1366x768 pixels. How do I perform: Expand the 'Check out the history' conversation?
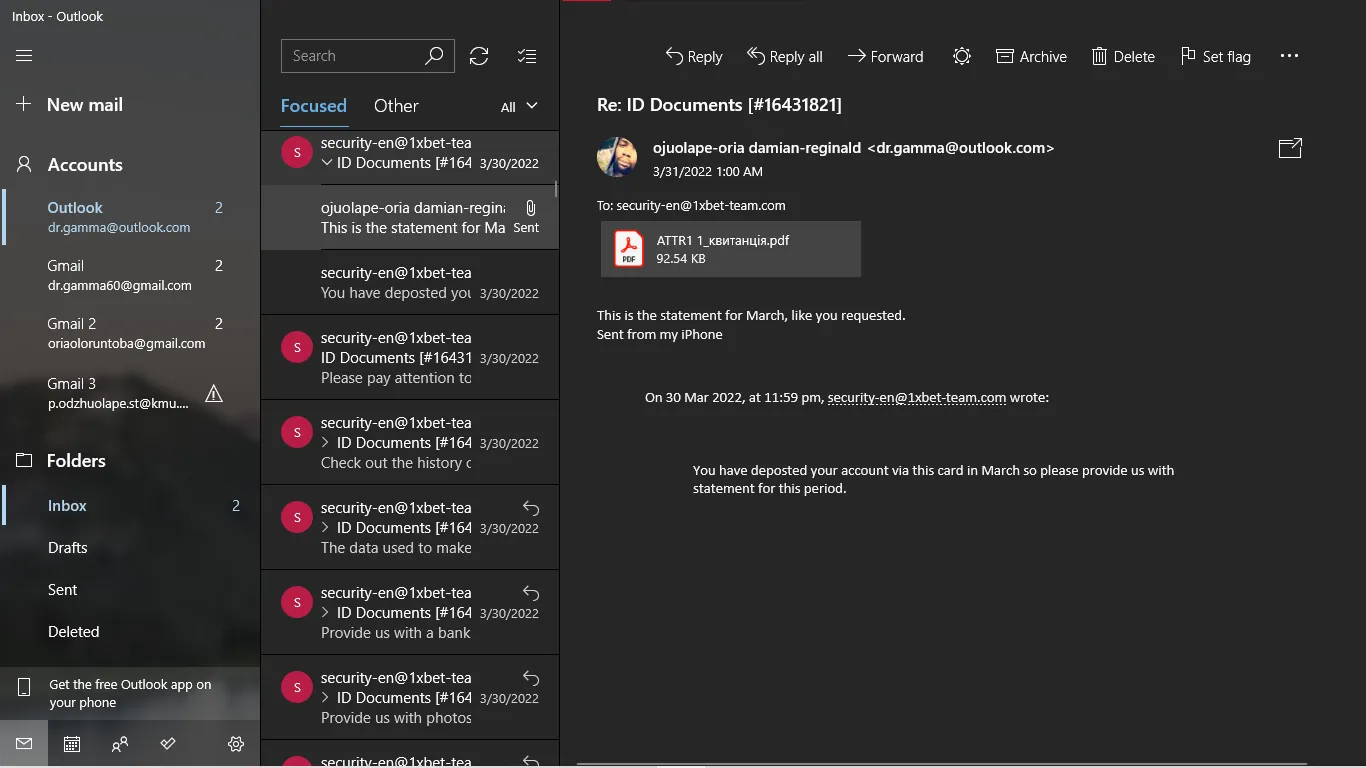point(326,443)
